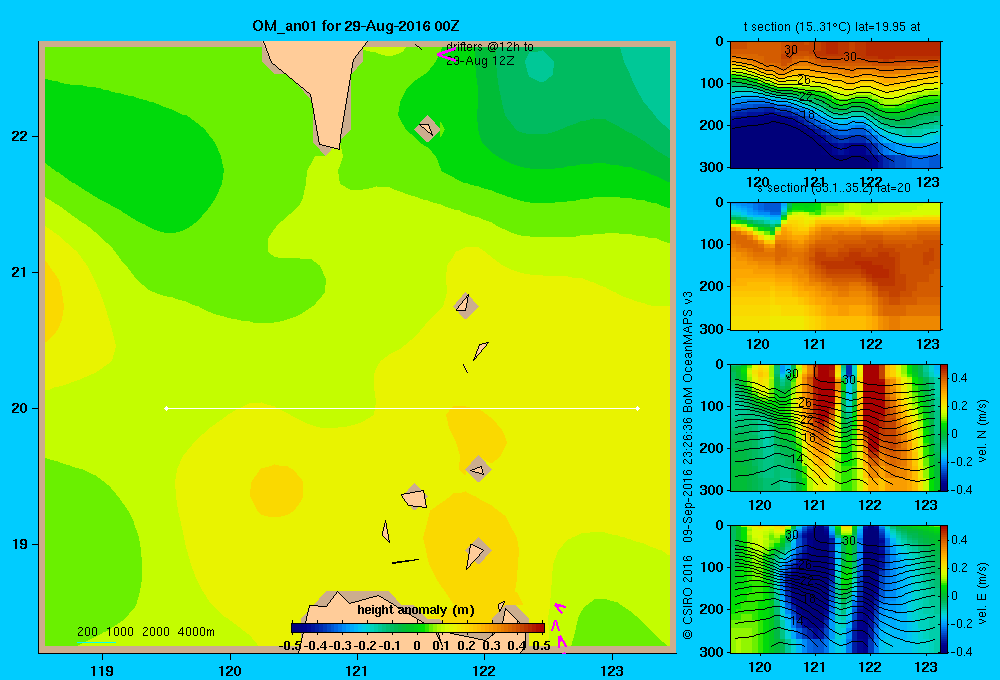This screenshot has width=1000, height=680.
Task: Click the vel. N vertical colorbar
Action: [945, 427]
